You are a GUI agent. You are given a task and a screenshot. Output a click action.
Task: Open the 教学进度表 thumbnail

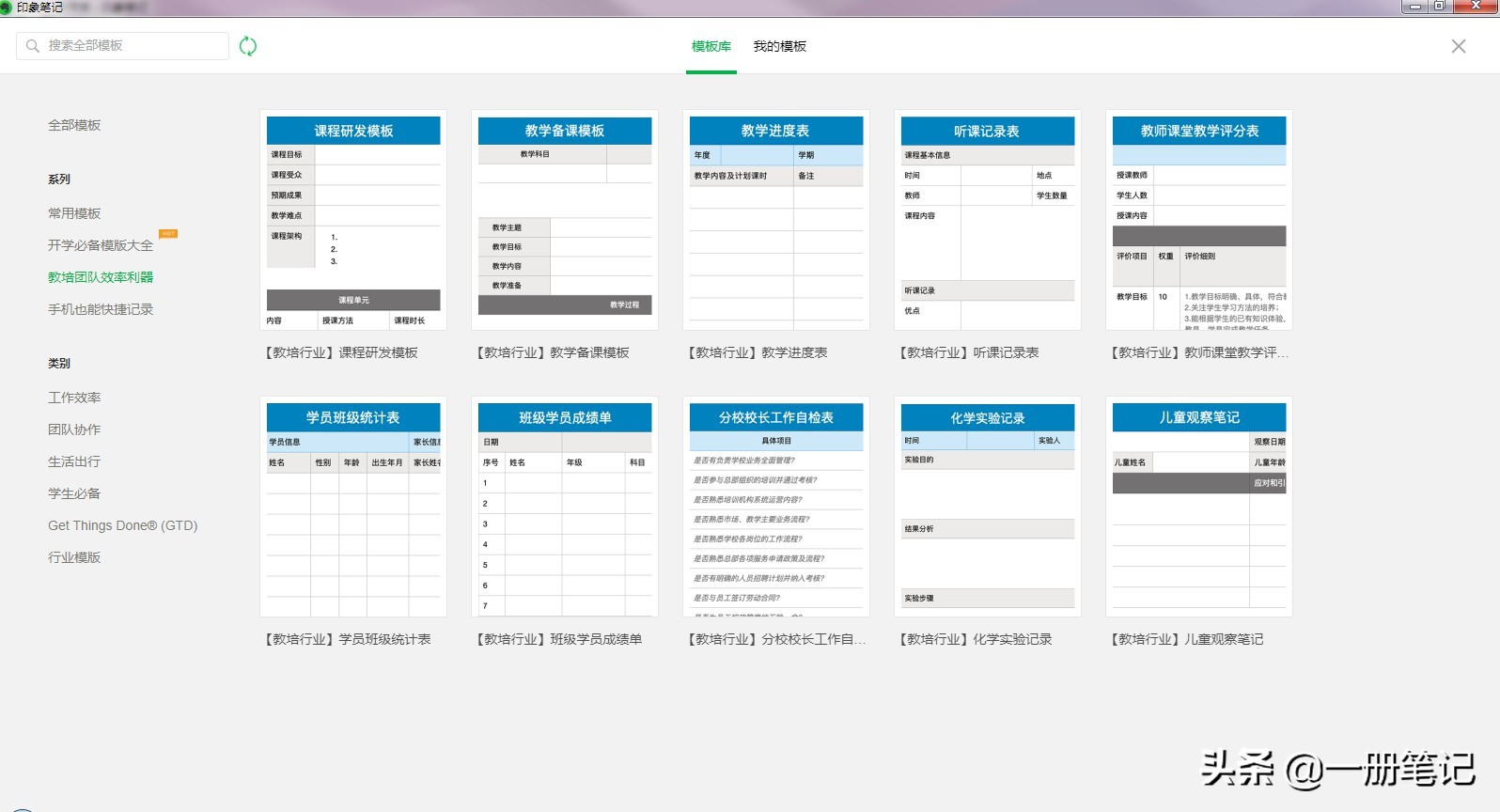pos(776,220)
